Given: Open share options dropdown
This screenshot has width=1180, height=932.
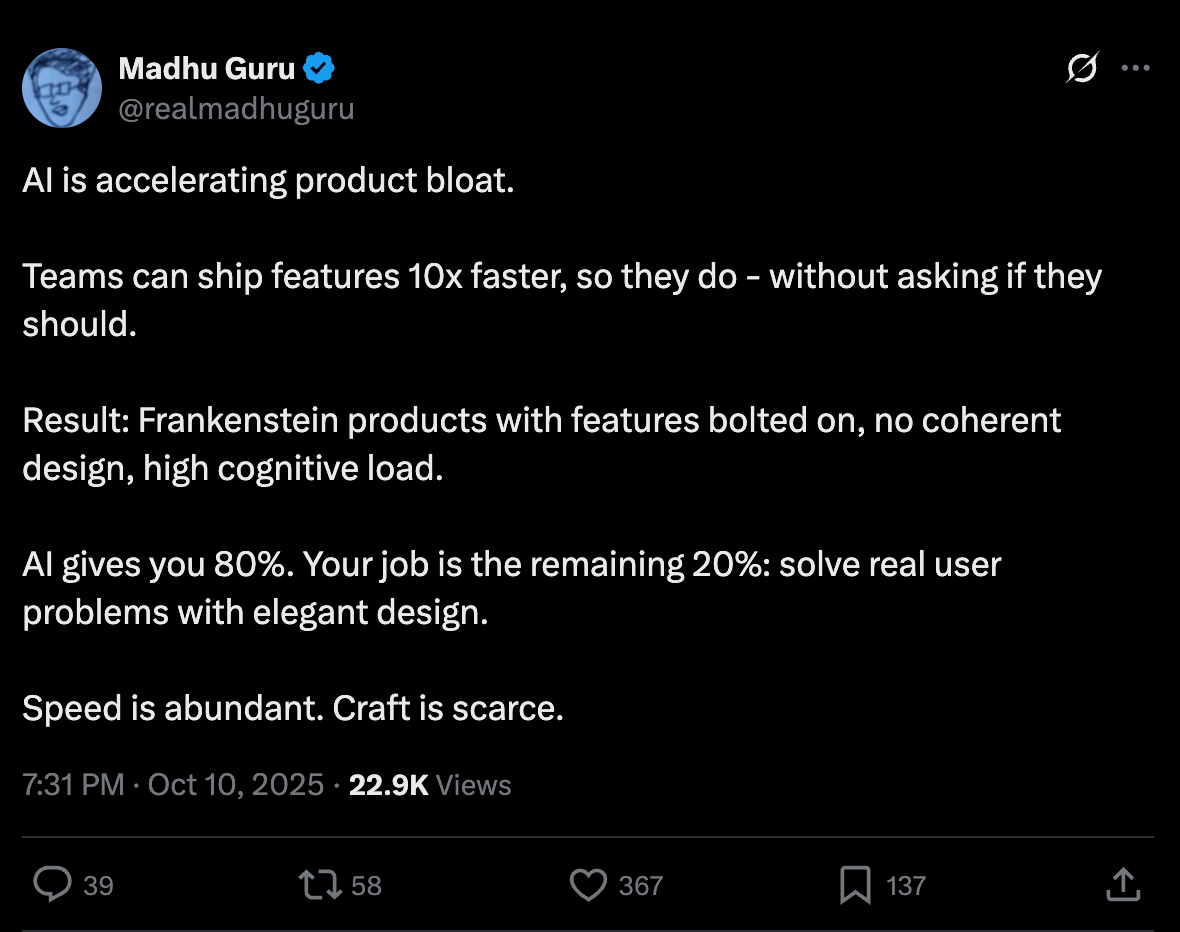Looking at the screenshot, I should pos(1122,884).
